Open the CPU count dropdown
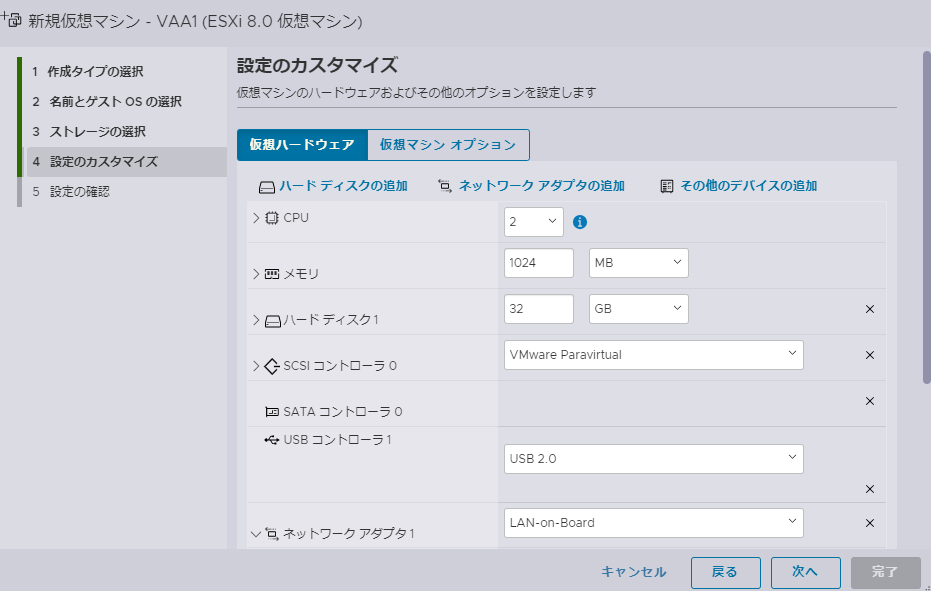 (x=534, y=222)
